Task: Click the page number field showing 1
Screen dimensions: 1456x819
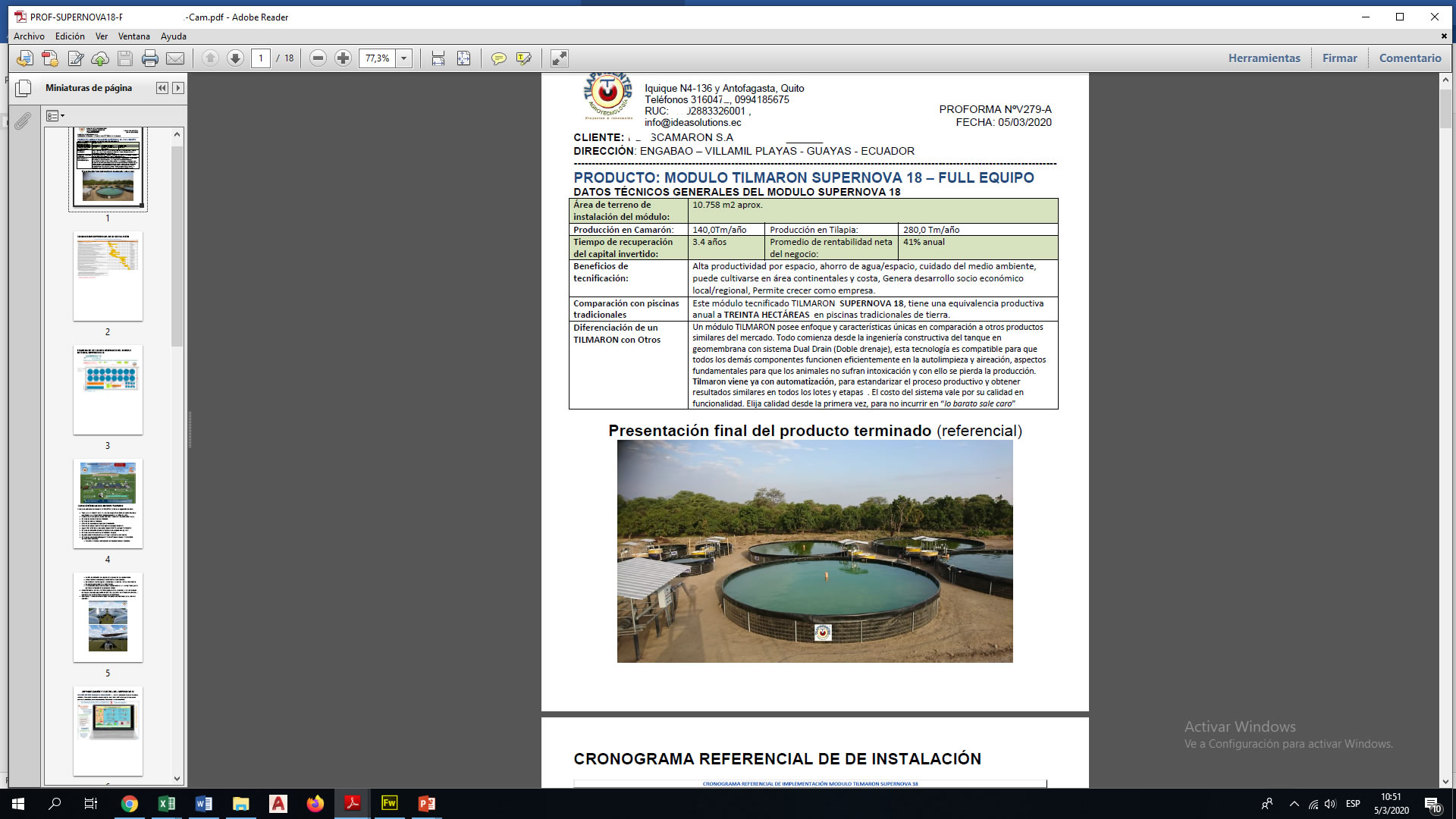Action: (x=260, y=58)
